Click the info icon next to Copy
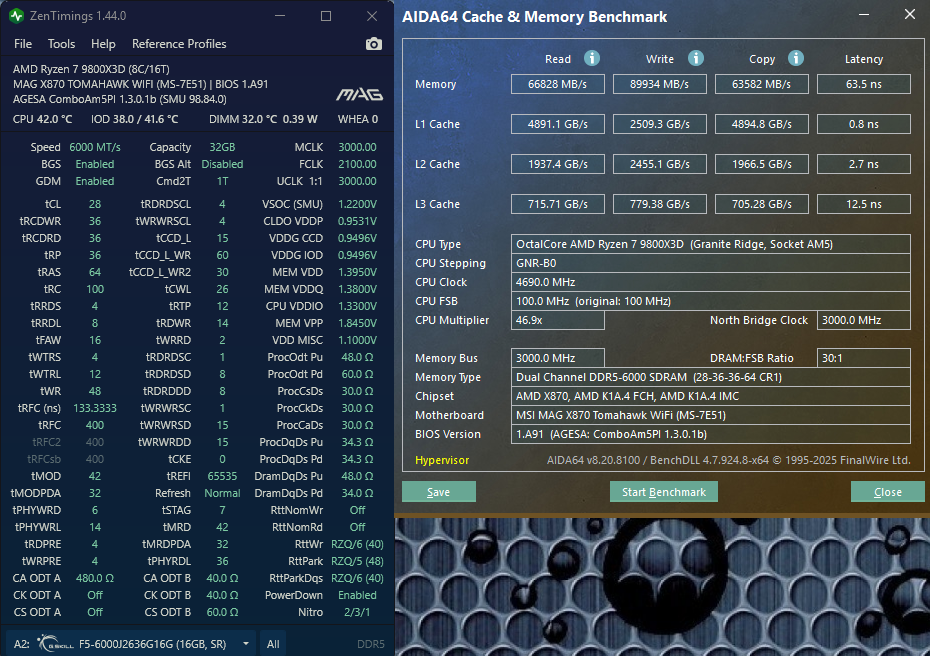 tap(796, 58)
